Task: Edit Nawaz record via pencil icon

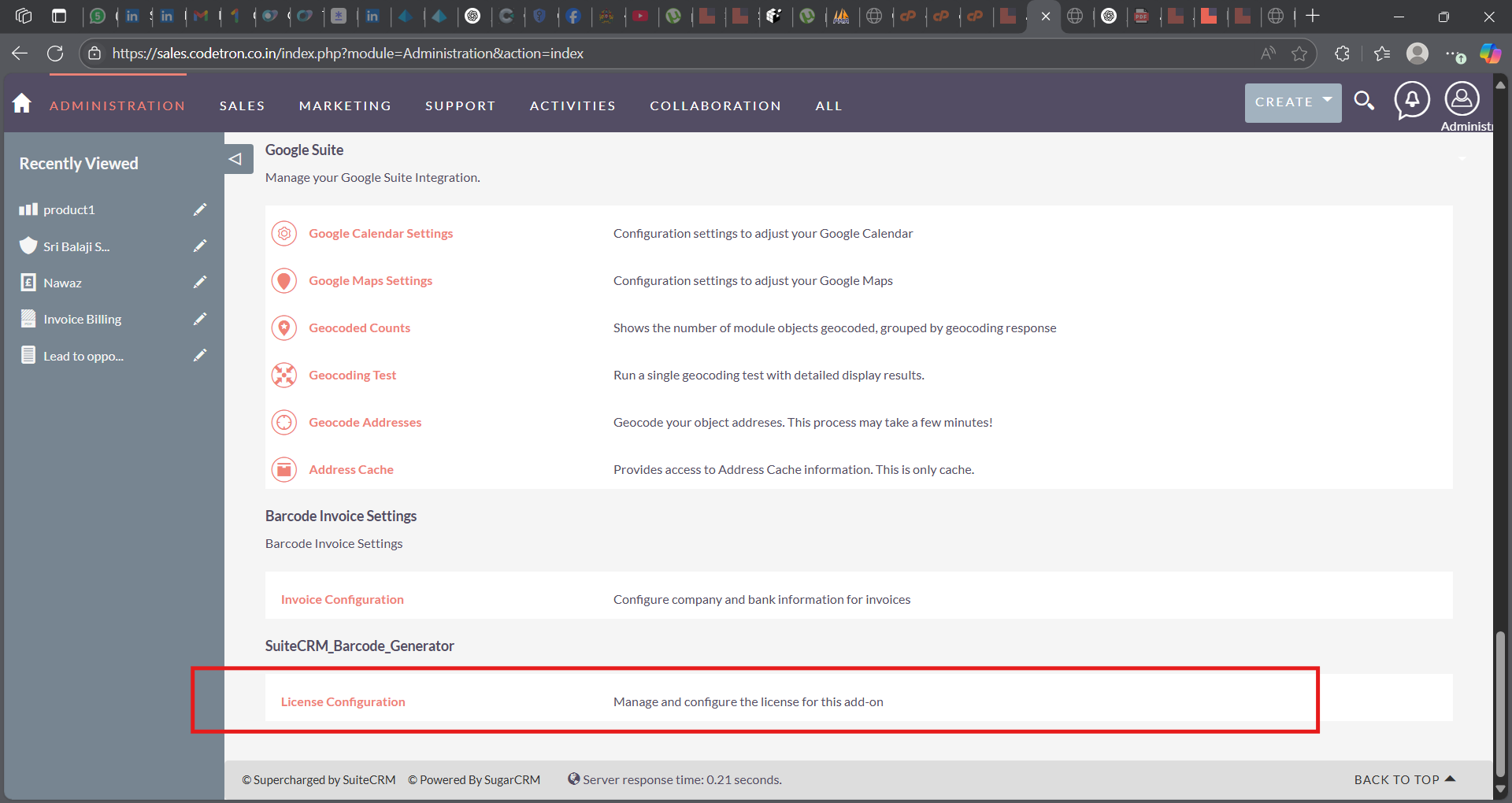Action: point(200,282)
